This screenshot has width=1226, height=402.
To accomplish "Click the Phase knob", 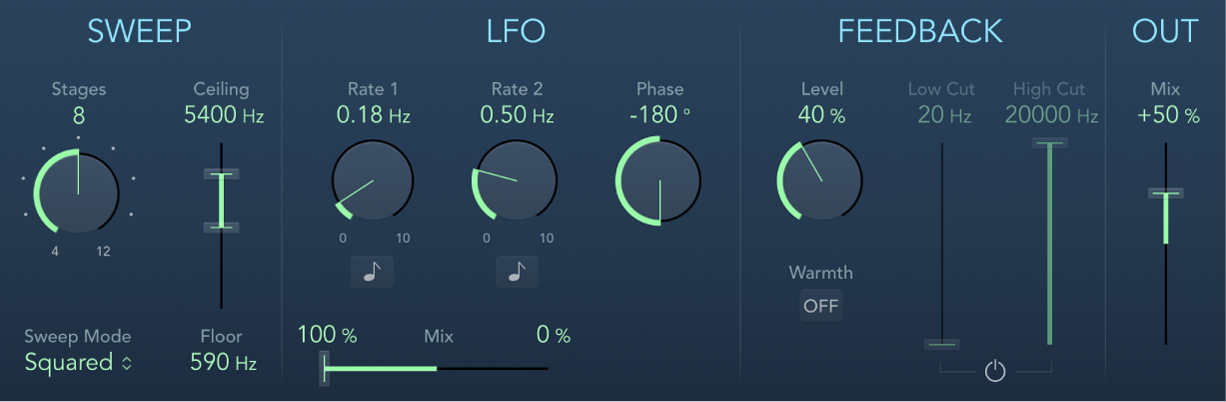I will [659, 182].
